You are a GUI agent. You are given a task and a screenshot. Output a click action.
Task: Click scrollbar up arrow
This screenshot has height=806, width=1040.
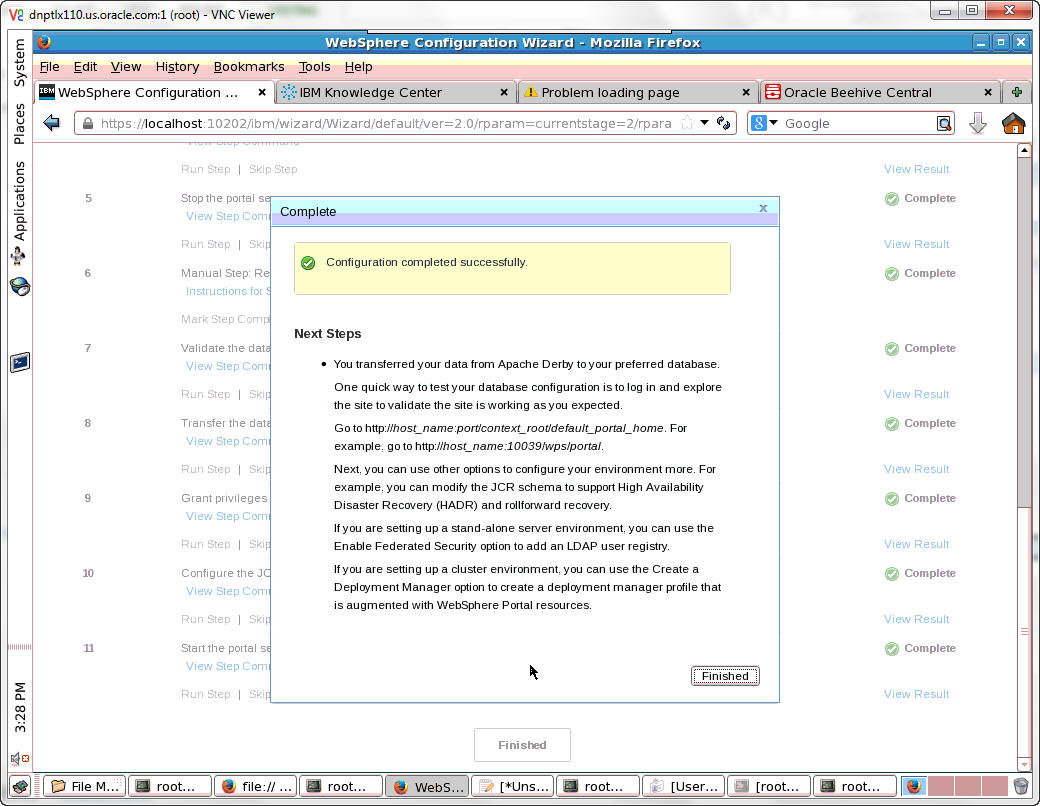click(x=1024, y=151)
